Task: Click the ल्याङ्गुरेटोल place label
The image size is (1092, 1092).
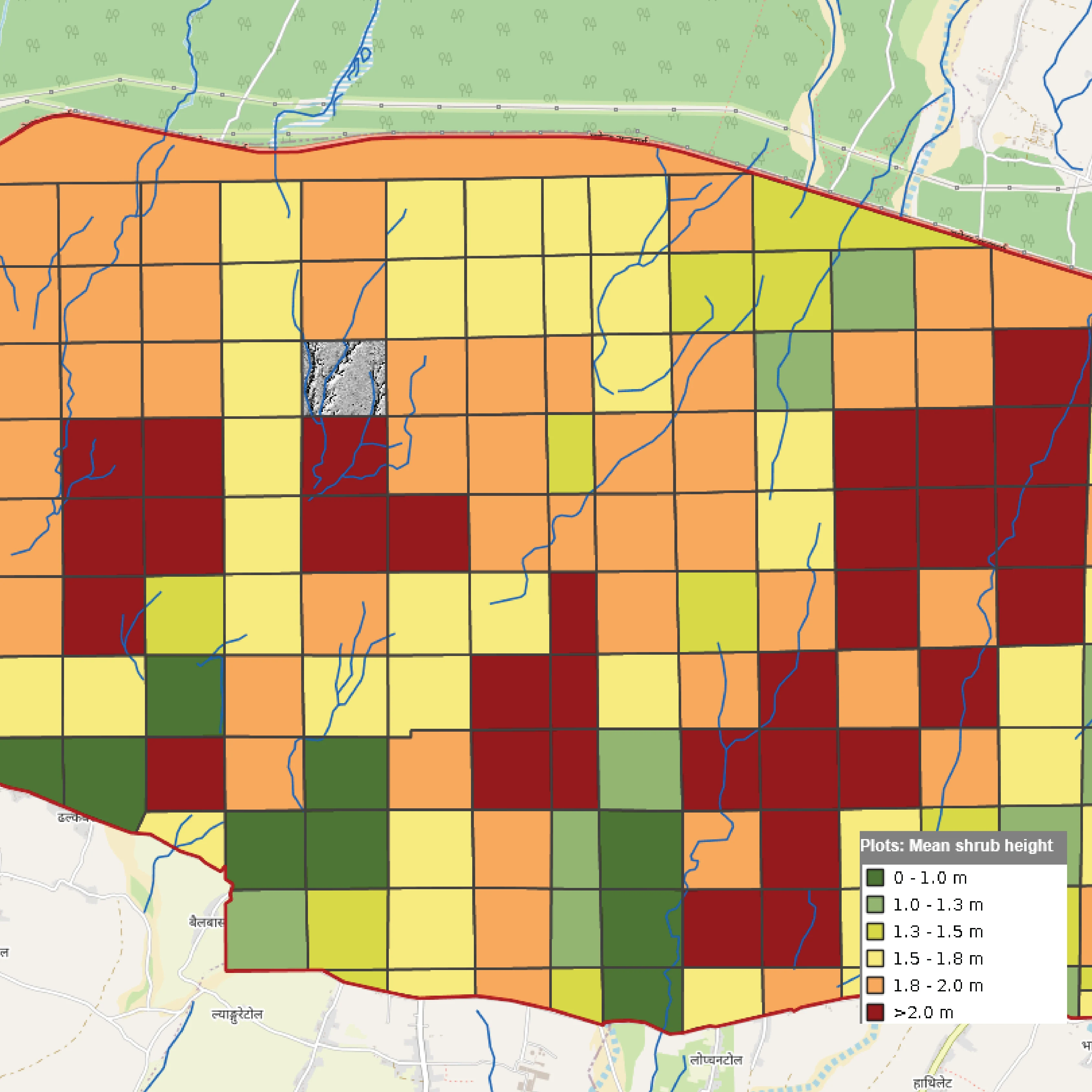Action: tap(237, 1015)
